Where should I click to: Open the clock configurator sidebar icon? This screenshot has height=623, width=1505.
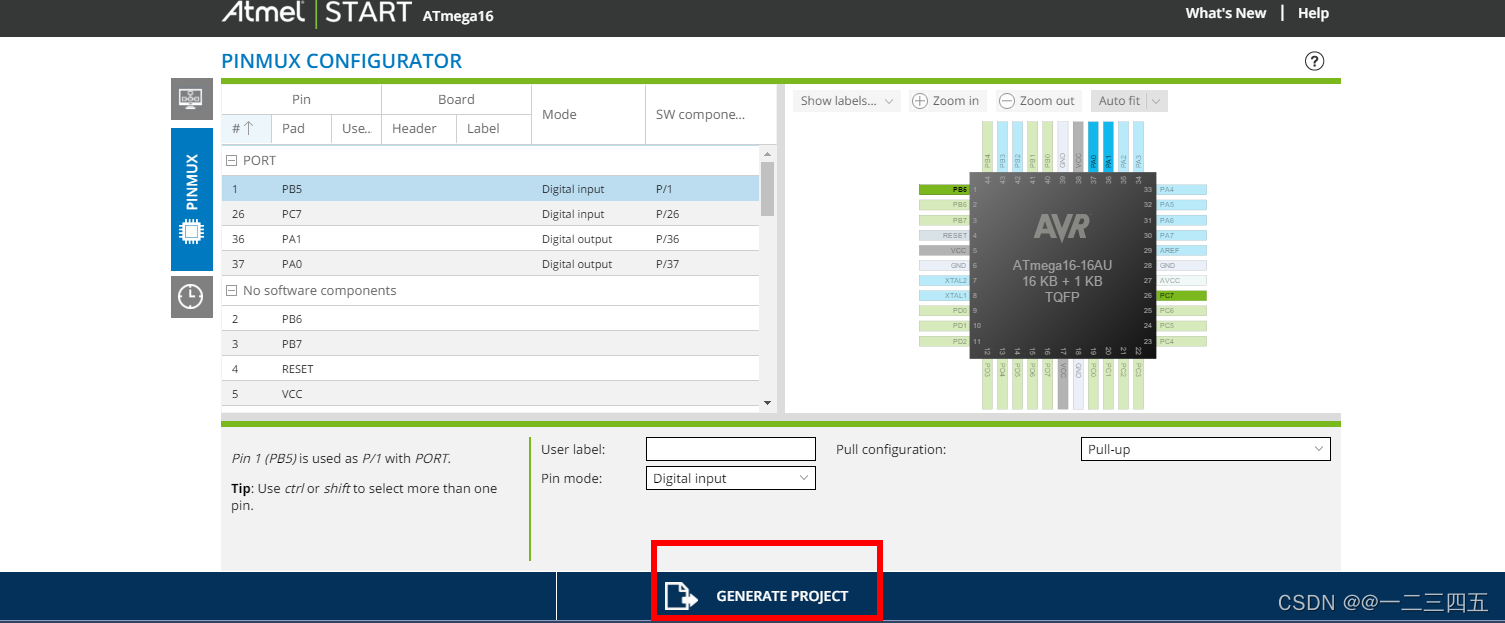[190, 296]
